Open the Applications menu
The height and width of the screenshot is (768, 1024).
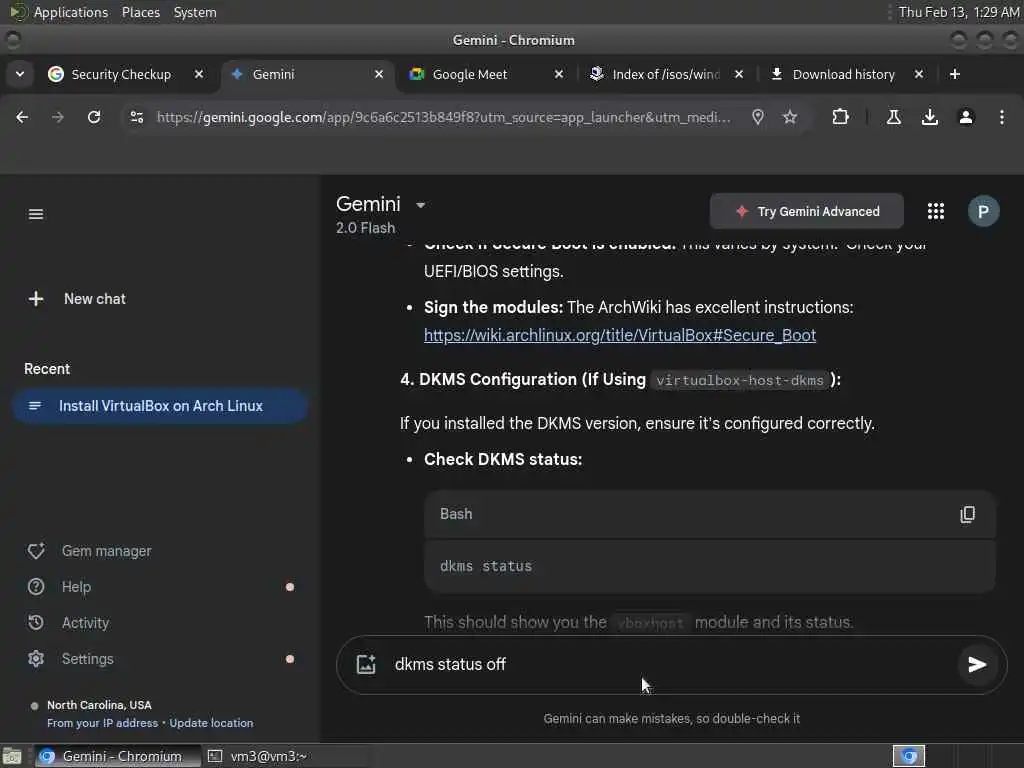click(x=60, y=12)
